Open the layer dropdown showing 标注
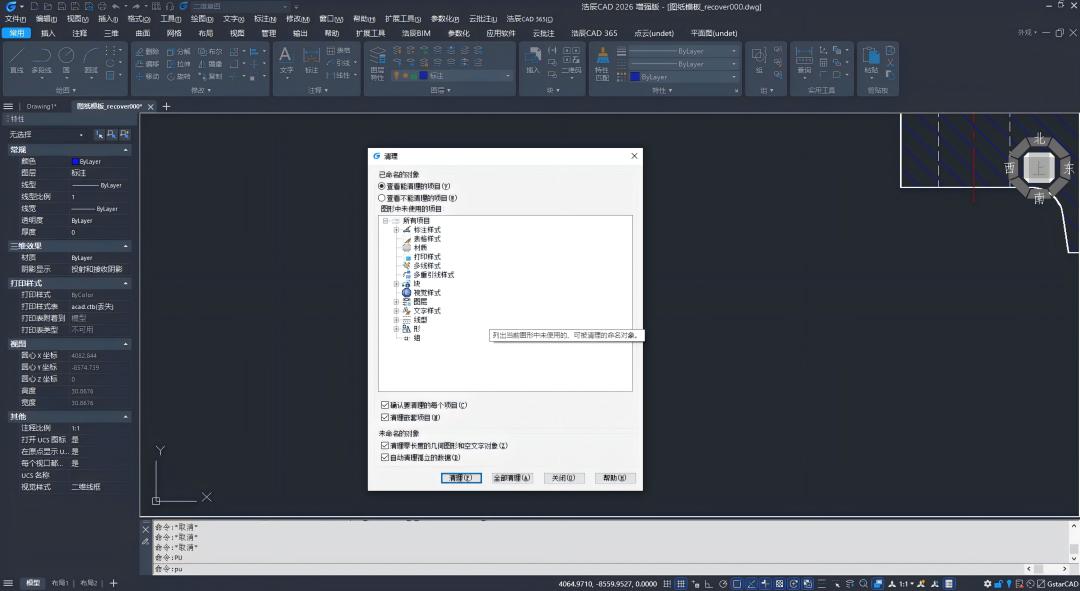 pyautogui.click(x=508, y=76)
